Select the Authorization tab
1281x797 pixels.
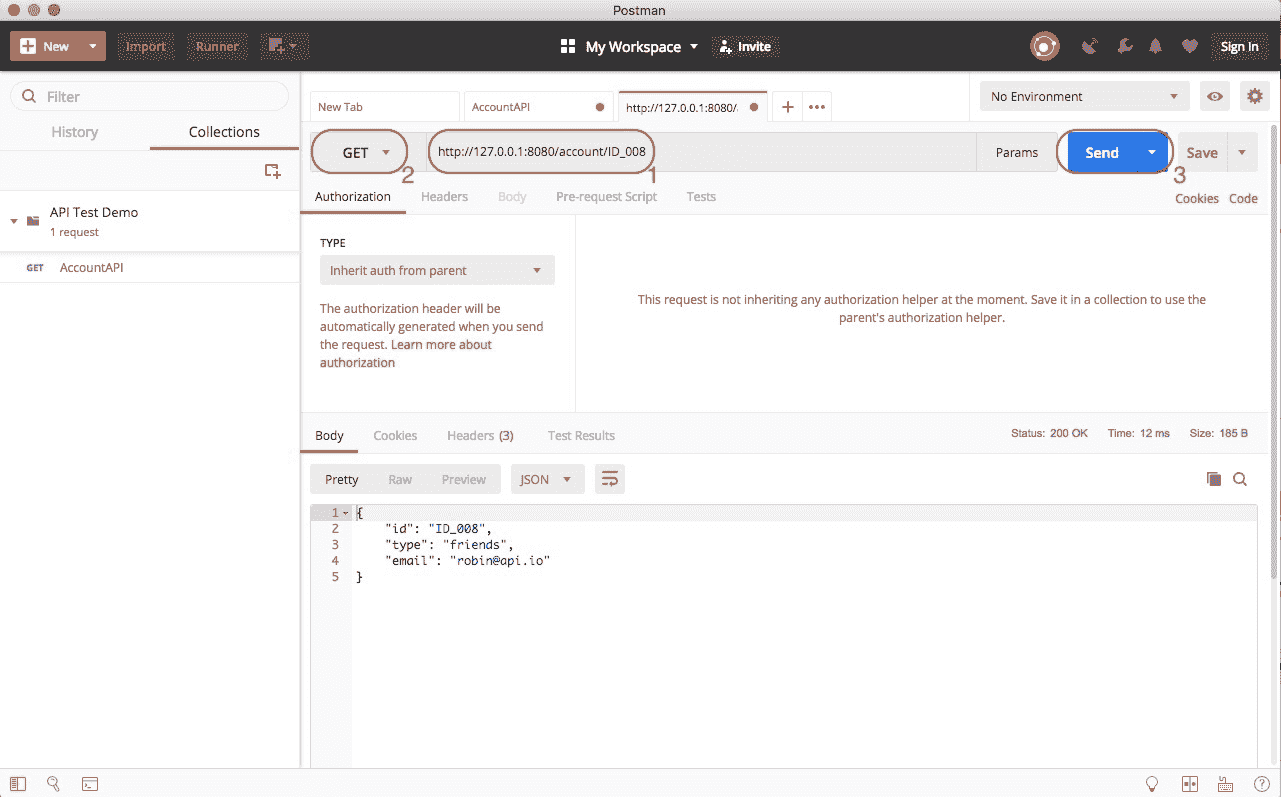tap(353, 196)
